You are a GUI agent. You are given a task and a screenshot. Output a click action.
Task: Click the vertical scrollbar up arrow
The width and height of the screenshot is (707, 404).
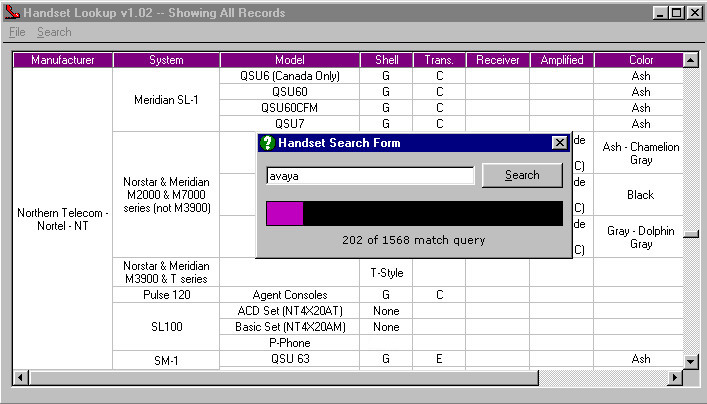click(691, 60)
